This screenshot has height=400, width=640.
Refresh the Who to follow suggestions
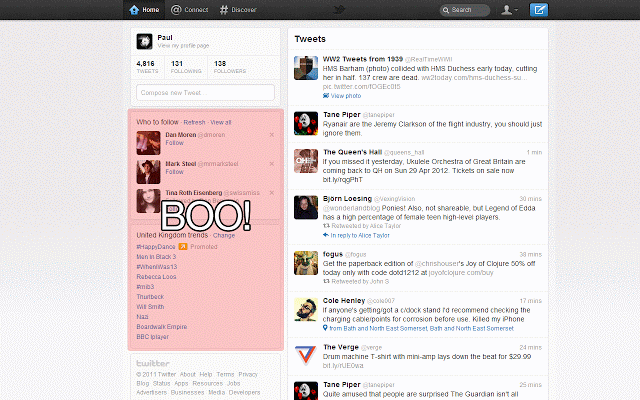coord(194,122)
